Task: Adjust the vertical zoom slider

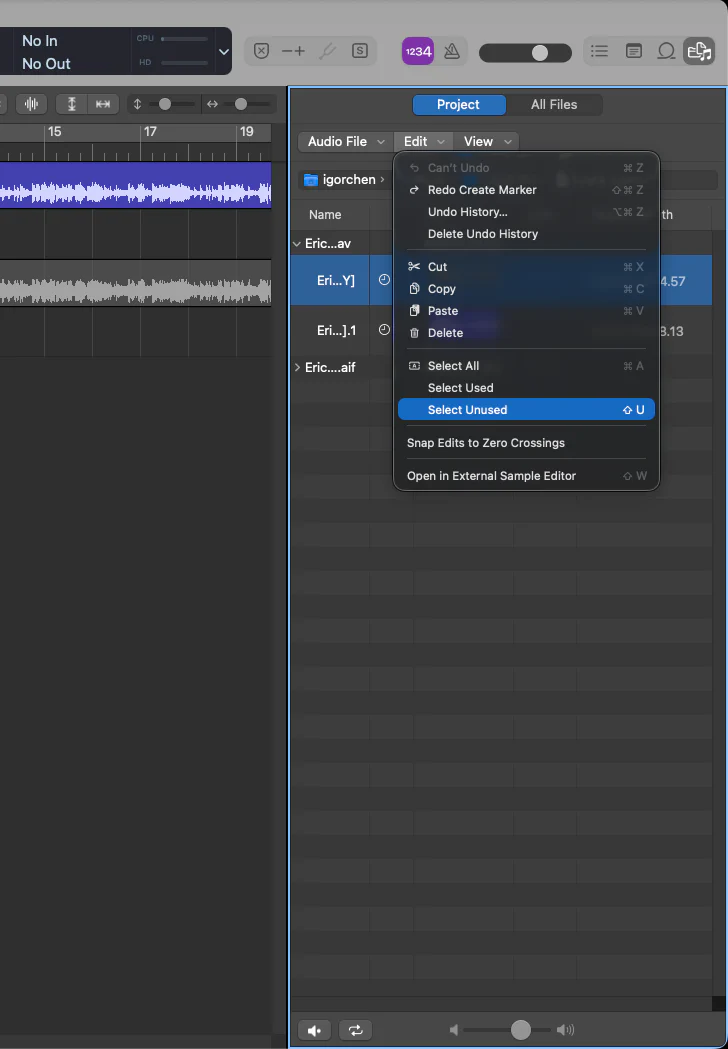Action: click(165, 104)
